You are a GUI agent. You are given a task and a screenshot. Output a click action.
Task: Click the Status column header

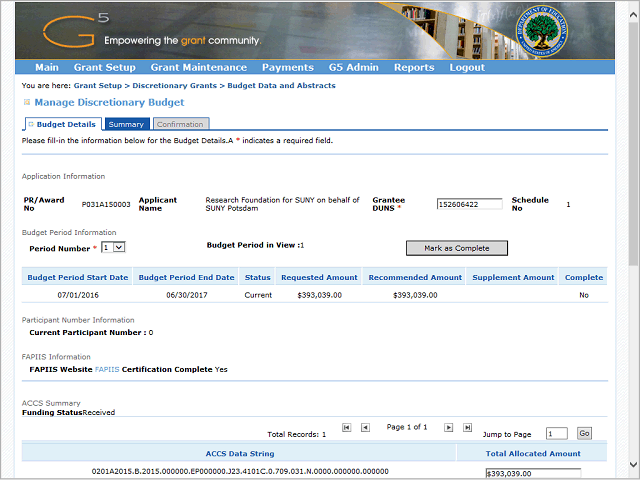point(258,278)
